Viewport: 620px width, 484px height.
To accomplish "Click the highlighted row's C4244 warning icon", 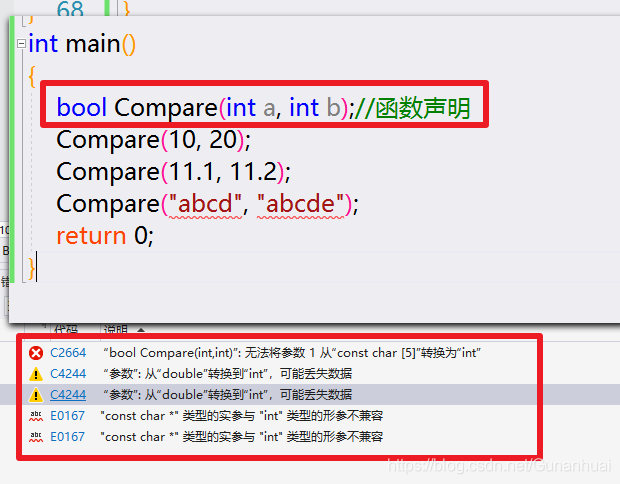I will (x=36, y=395).
